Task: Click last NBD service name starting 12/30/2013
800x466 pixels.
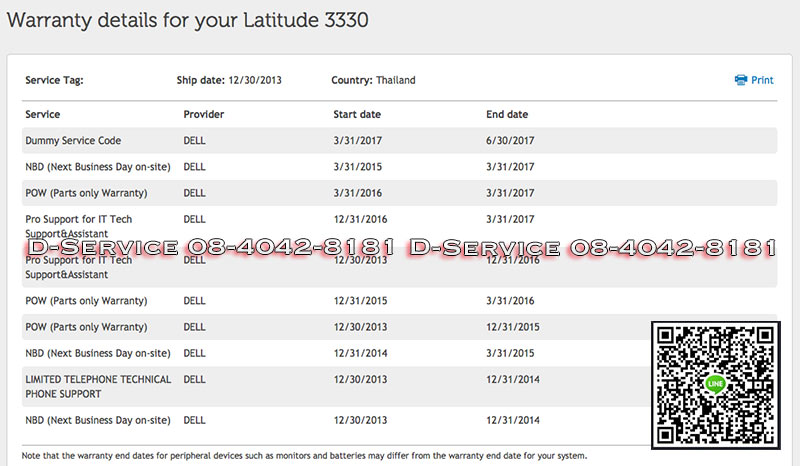Action: tap(97, 420)
